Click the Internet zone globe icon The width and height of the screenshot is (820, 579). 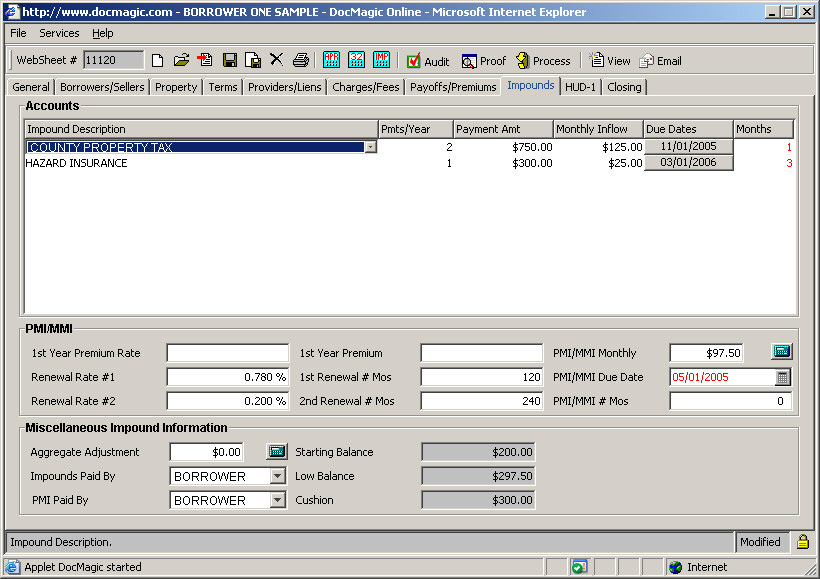(x=676, y=567)
